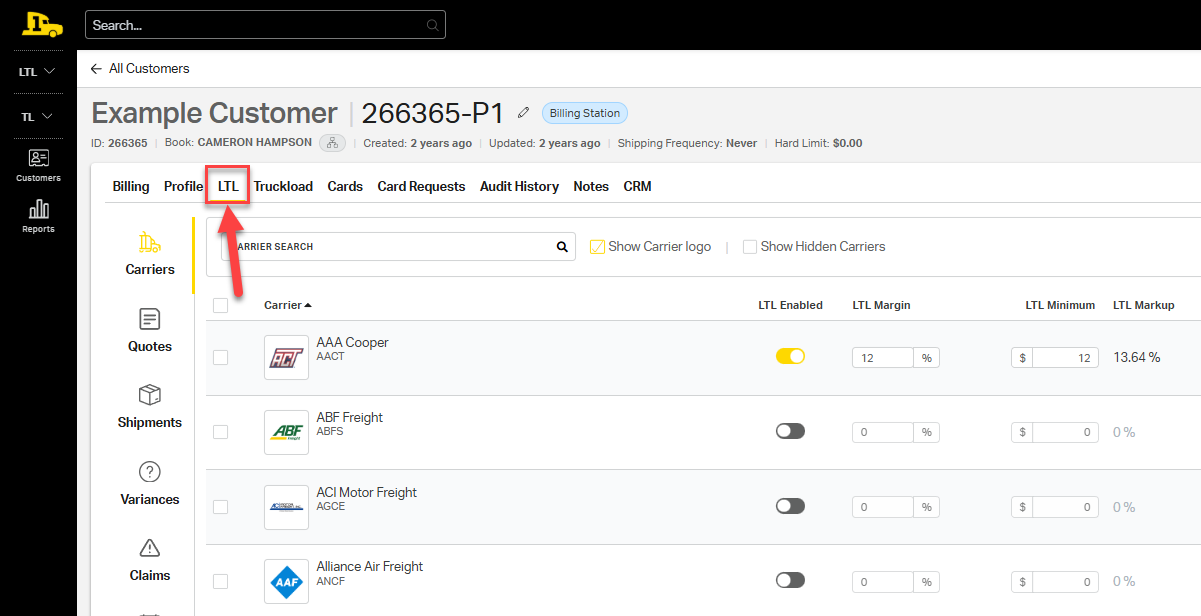Switch to the Truckload tab

(x=283, y=187)
